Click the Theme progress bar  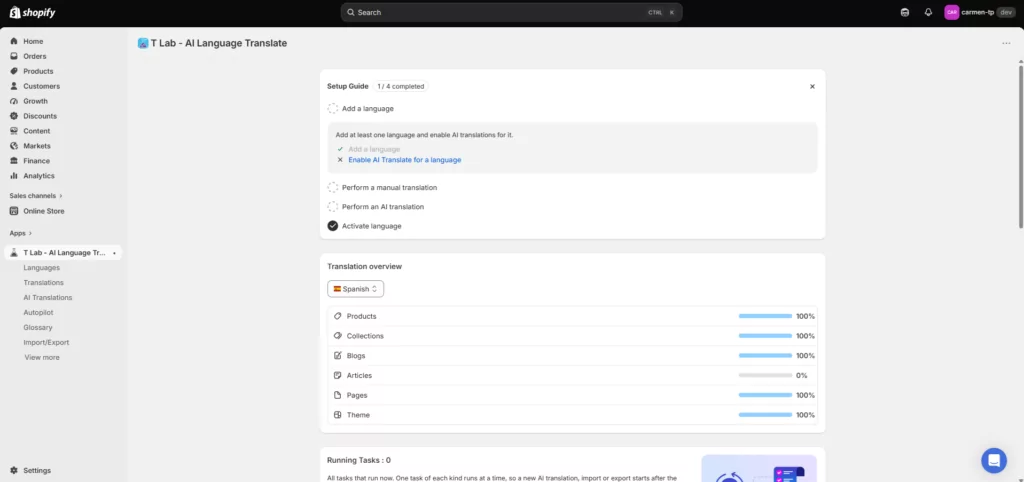click(x=765, y=415)
